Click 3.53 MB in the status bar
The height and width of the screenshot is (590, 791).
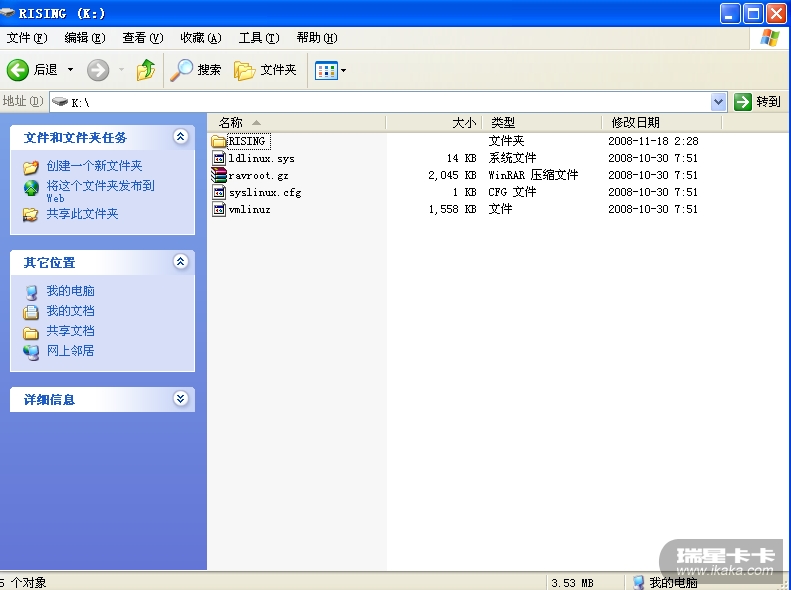pyautogui.click(x=572, y=583)
